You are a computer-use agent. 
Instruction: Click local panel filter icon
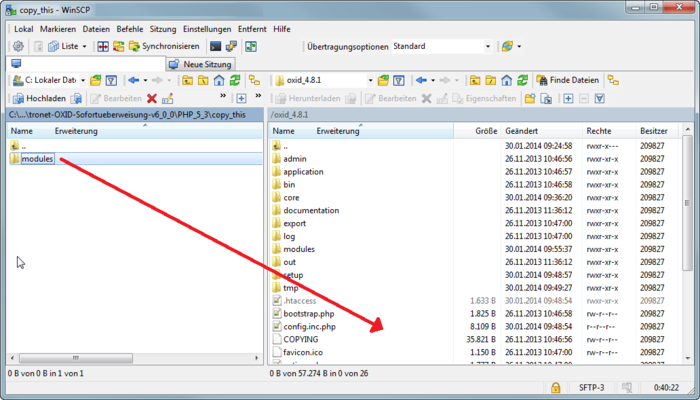[111, 80]
